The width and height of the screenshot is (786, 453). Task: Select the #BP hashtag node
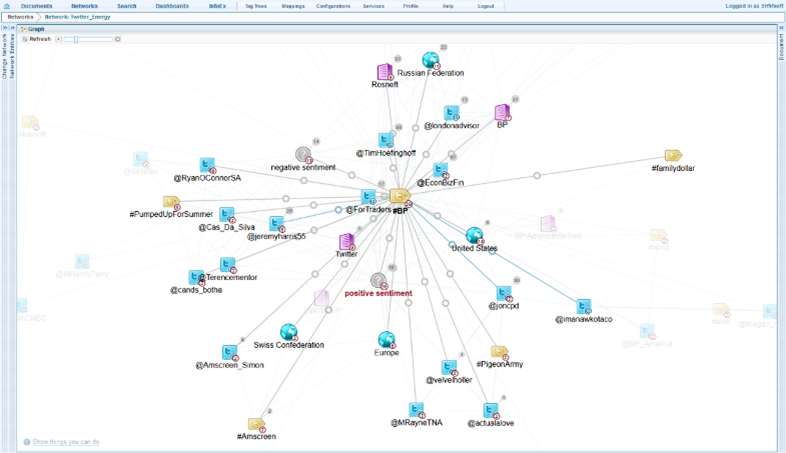pyautogui.click(x=400, y=196)
